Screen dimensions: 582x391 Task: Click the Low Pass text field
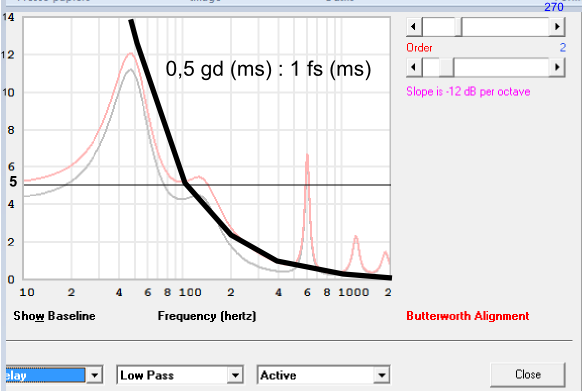173,375
